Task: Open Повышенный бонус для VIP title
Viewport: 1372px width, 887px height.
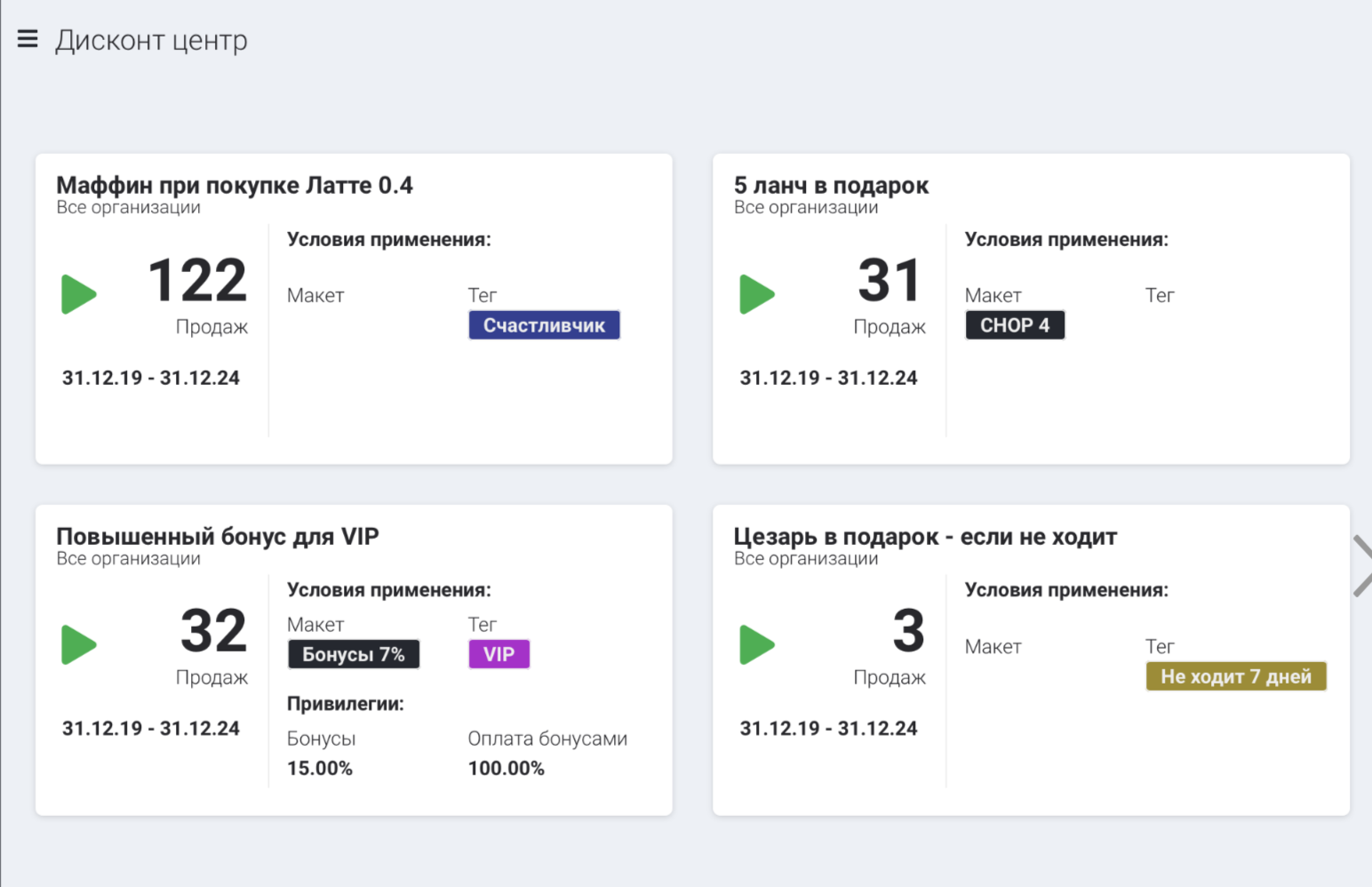Action: tap(218, 536)
